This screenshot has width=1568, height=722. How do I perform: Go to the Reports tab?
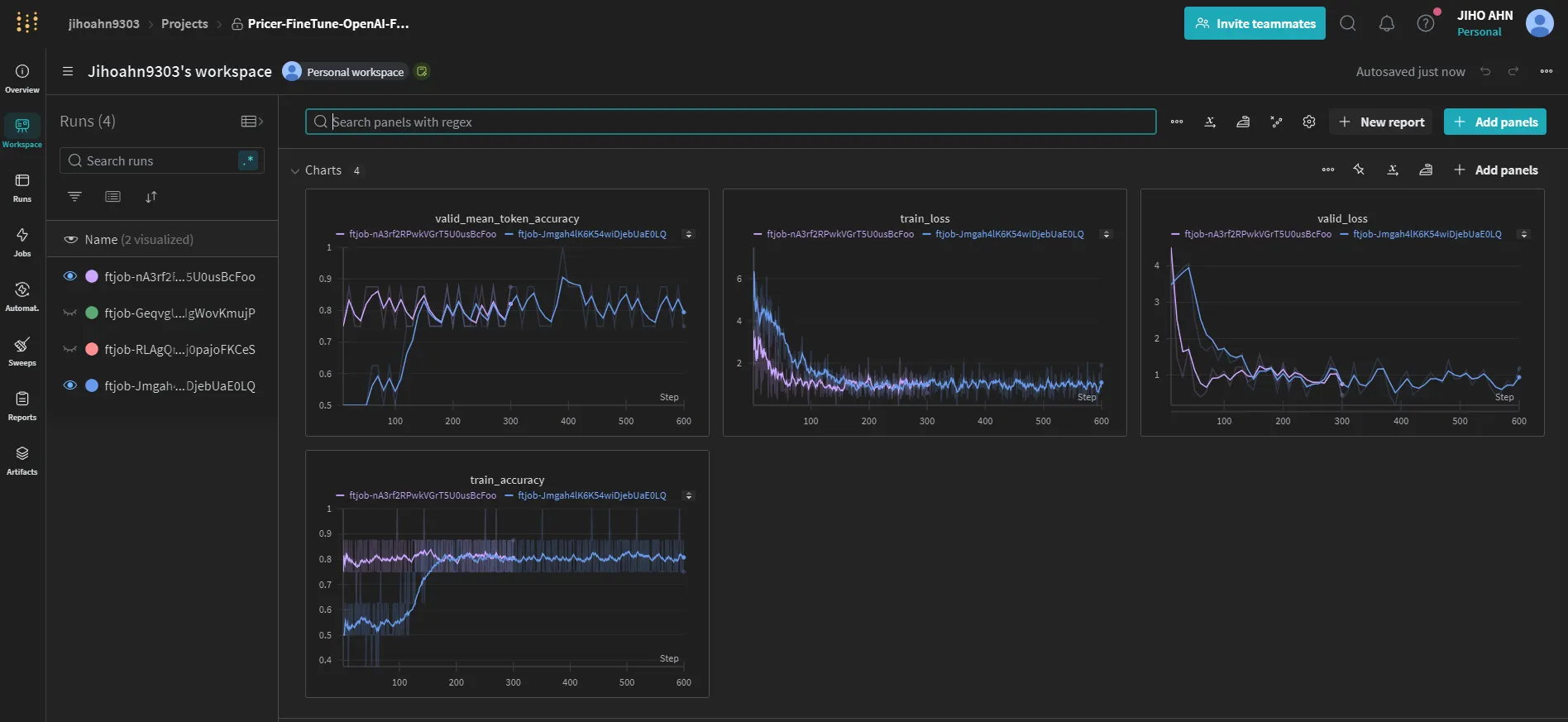tap(22, 405)
